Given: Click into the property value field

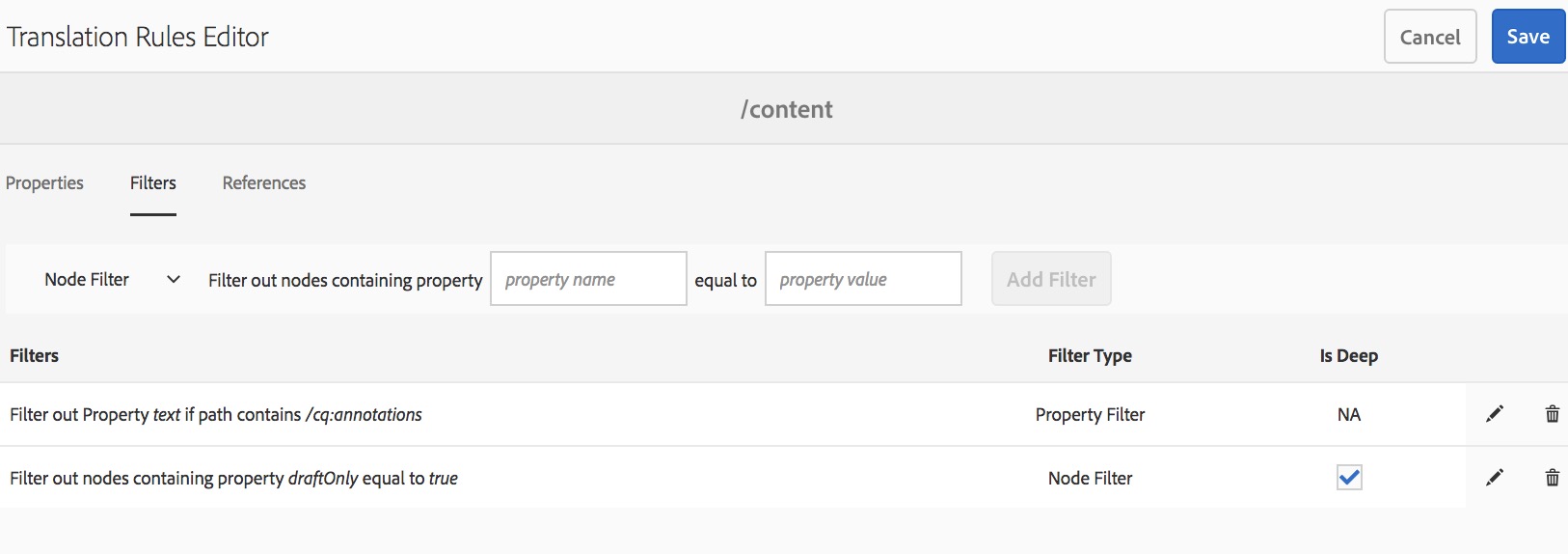Looking at the screenshot, I should tap(863, 279).
